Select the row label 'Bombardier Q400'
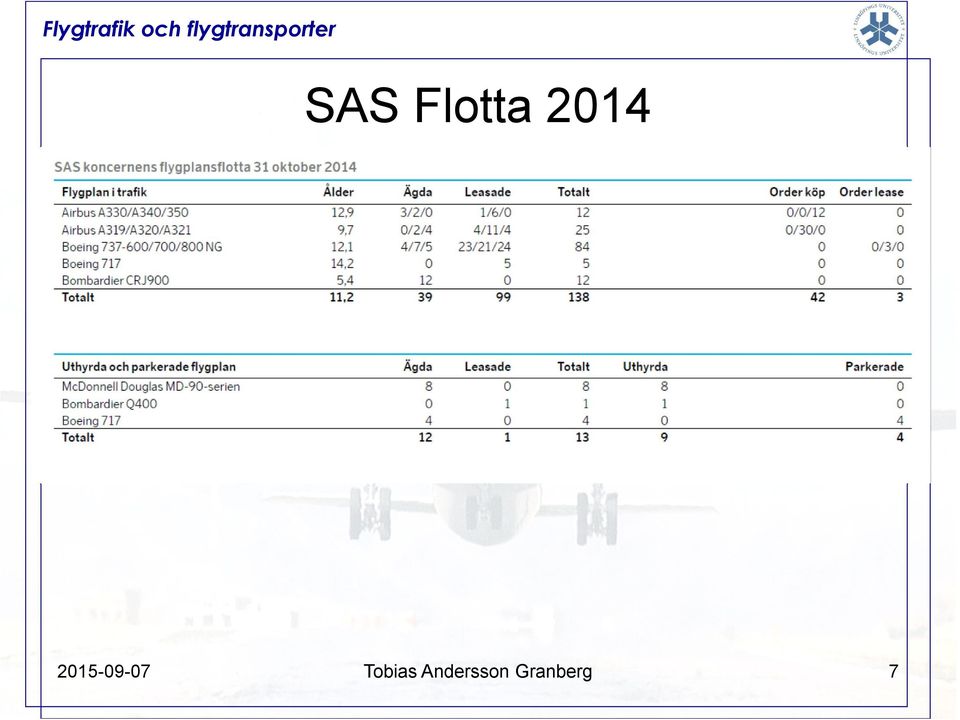 point(109,404)
